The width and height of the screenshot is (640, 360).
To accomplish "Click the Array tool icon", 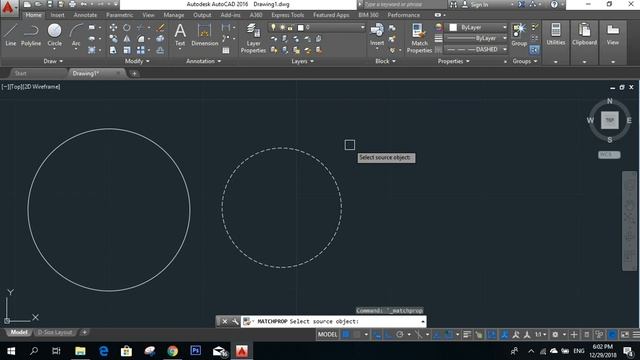I will [x=140, y=50].
